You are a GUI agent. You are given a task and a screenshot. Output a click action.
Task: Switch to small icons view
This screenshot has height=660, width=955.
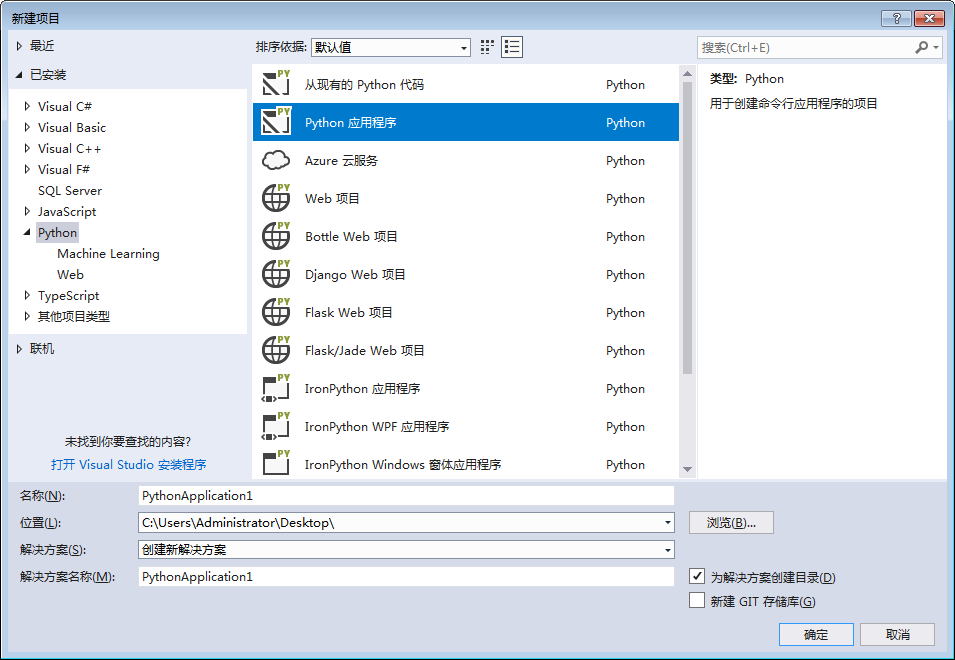487,47
